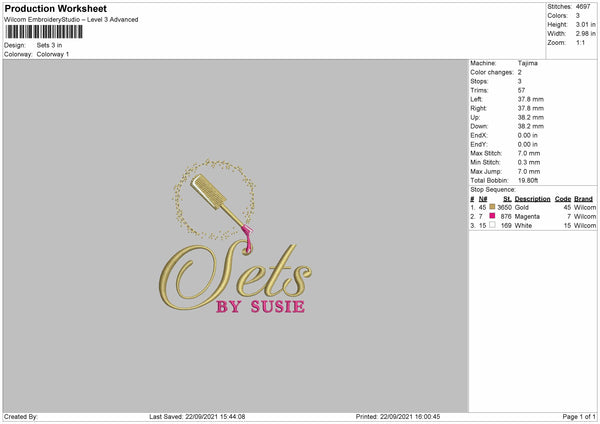Click the Min Stitch value '0.3 mm'
This screenshot has height=424, width=600.
click(x=529, y=162)
